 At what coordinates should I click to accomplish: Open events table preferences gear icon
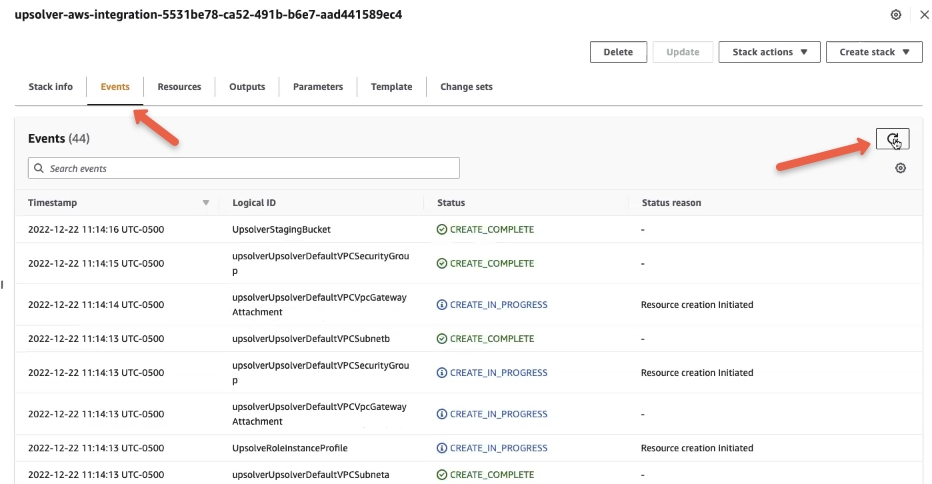click(900, 168)
